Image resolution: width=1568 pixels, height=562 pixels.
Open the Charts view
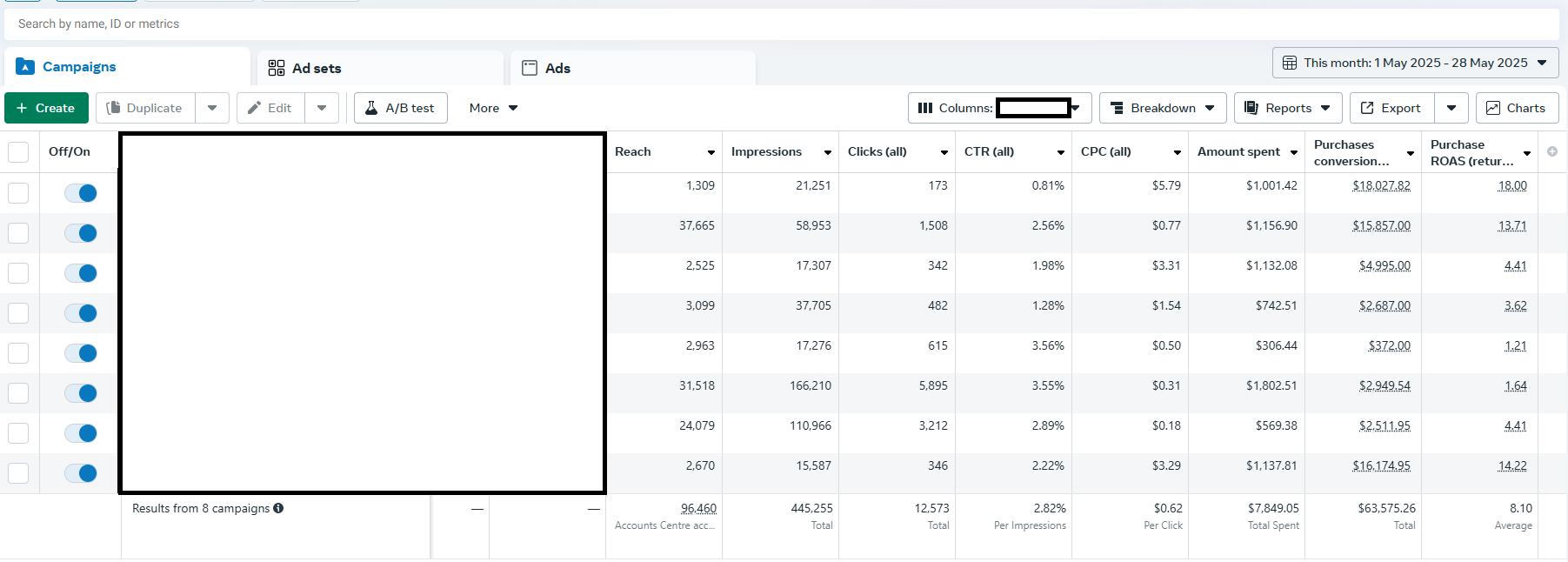[1516, 108]
